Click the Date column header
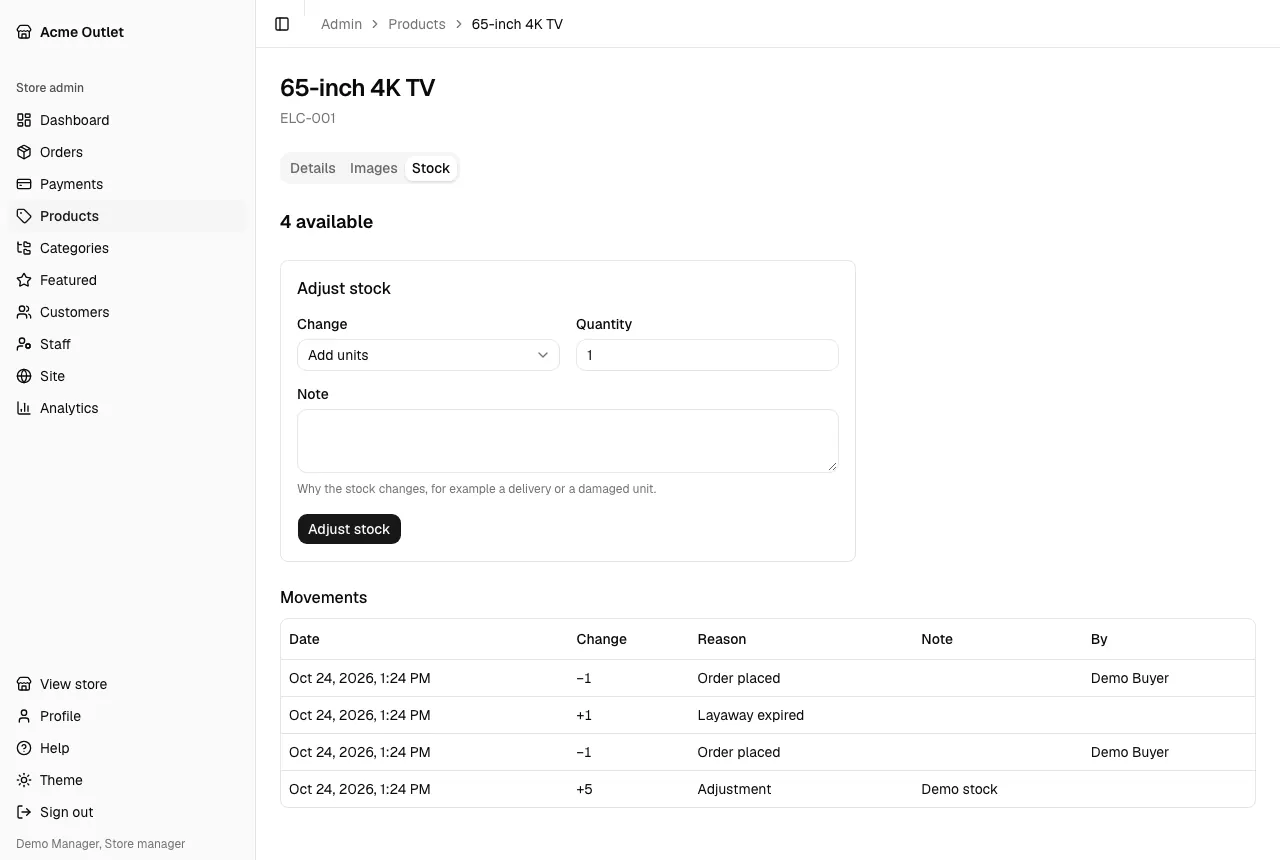This screenshot has width=1280, height=860. click(304, 639)
